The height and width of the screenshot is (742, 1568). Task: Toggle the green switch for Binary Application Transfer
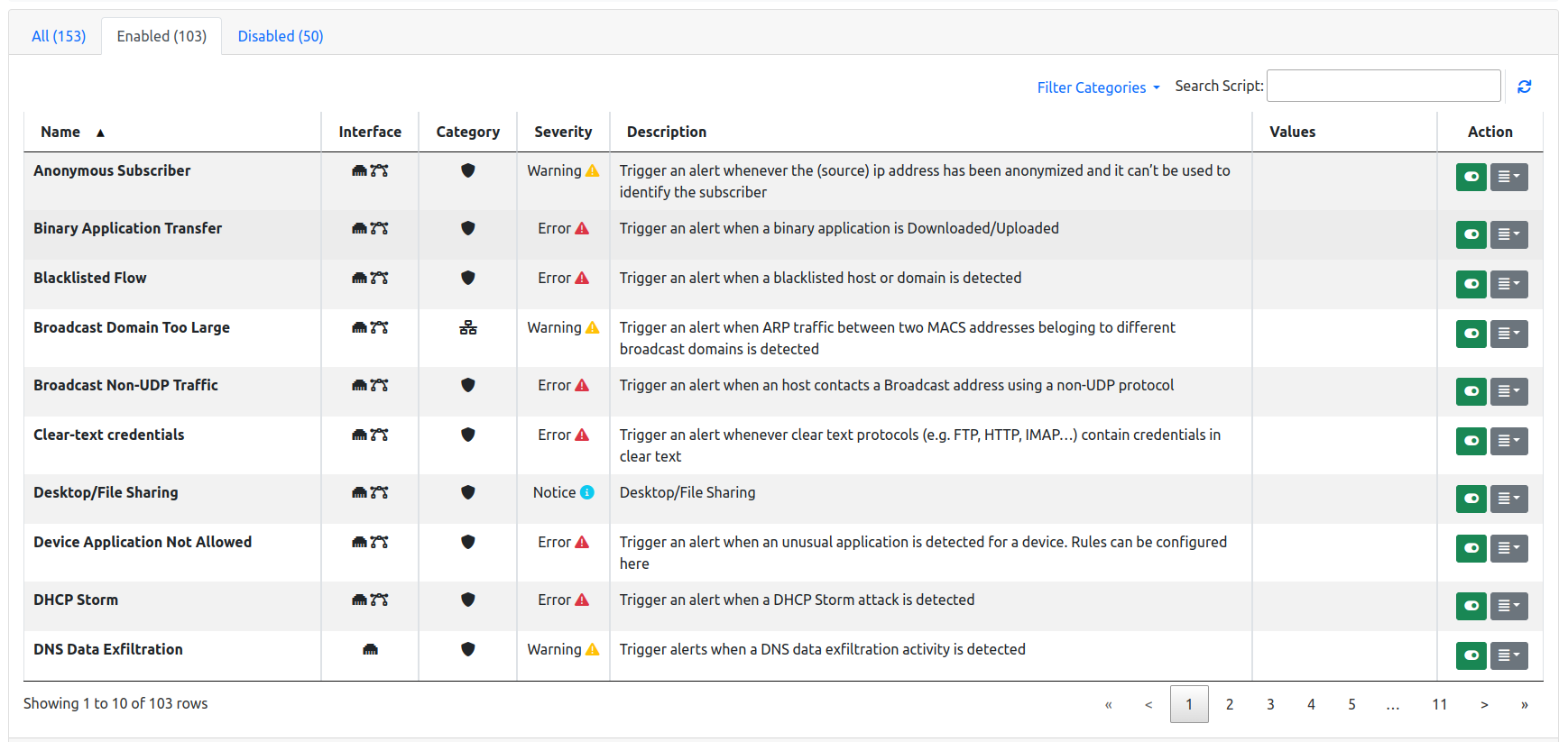click(1471, 234)
